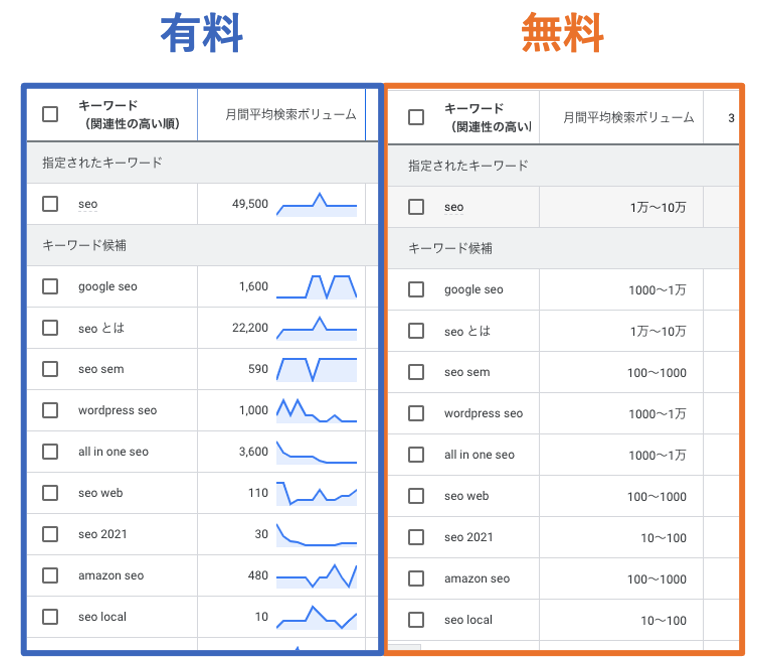Click the volume value 1,600

point(254,286)
